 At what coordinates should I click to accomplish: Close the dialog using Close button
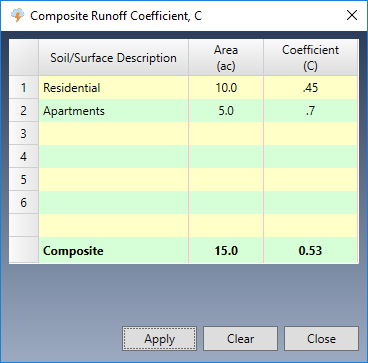(x=321, y=339)
